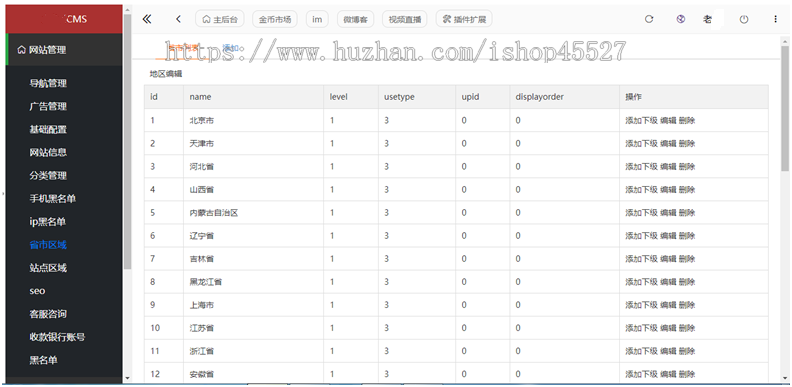Click 编辑 for 山西省
This screenshot has height=387, width=792.
click(668, 189)
